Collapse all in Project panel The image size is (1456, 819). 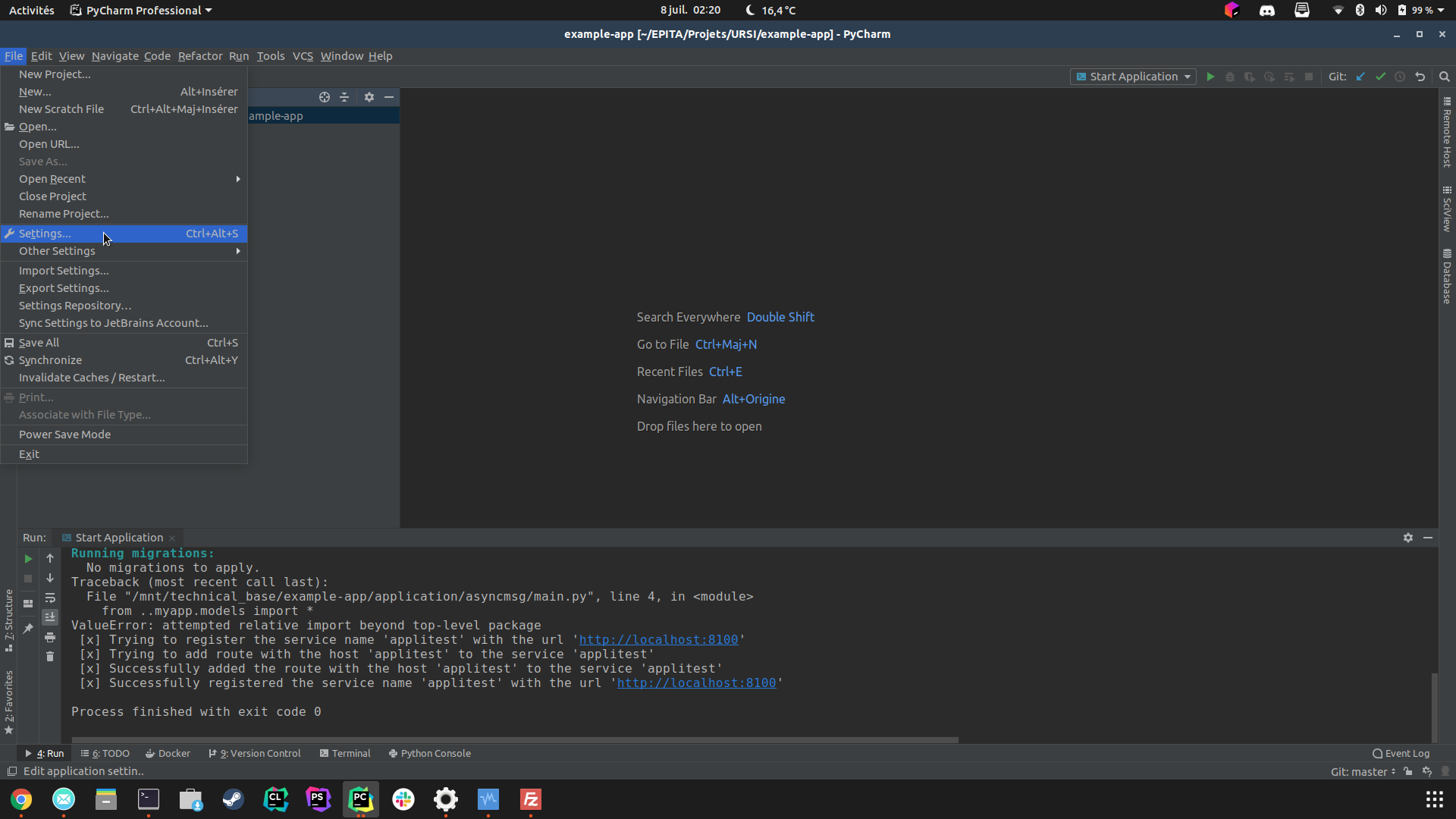click(x=344, y=97)
